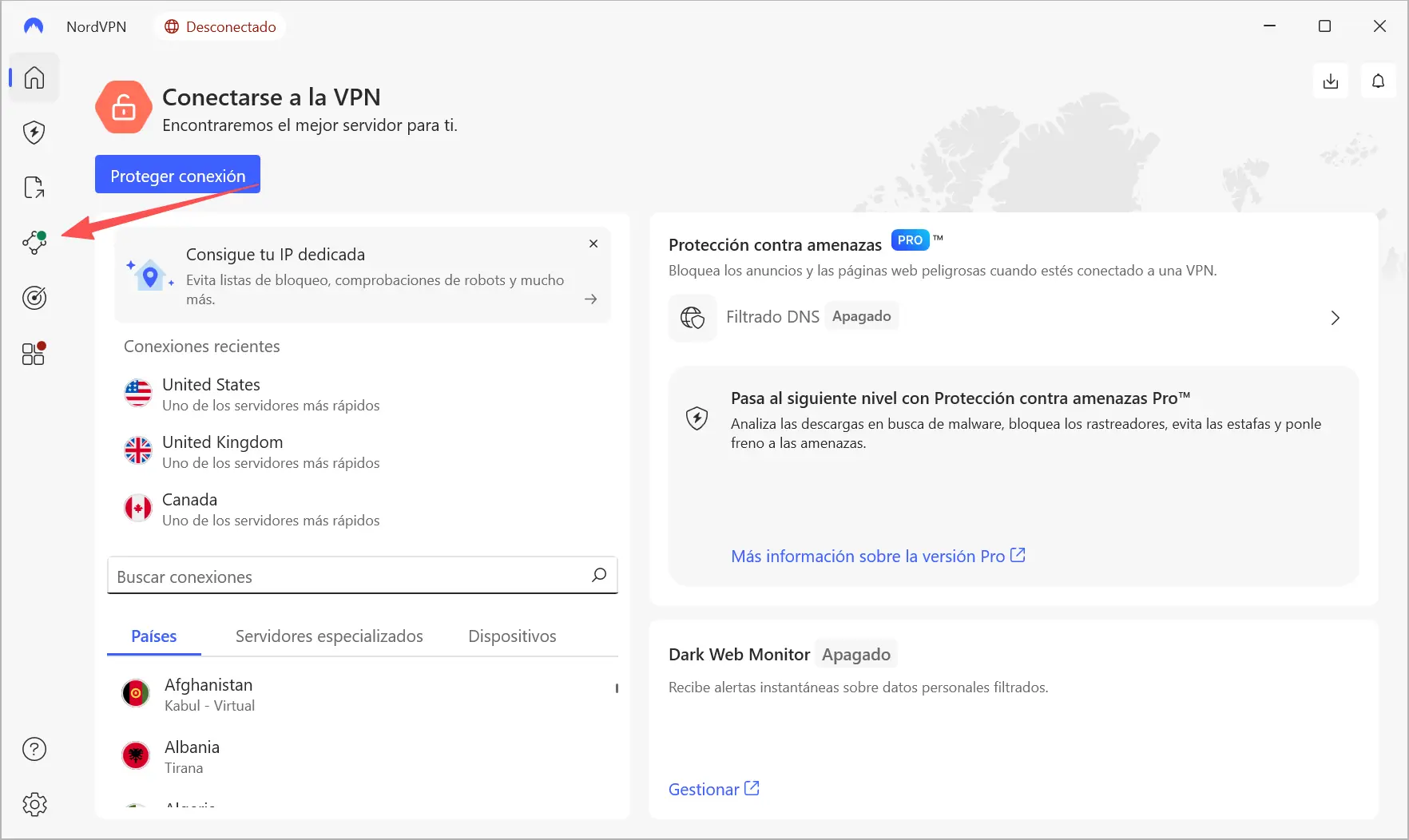This screenshot has width=1409, height=840.
Task: Switch to the Dispositivos tab
Action: pos(512,636)
